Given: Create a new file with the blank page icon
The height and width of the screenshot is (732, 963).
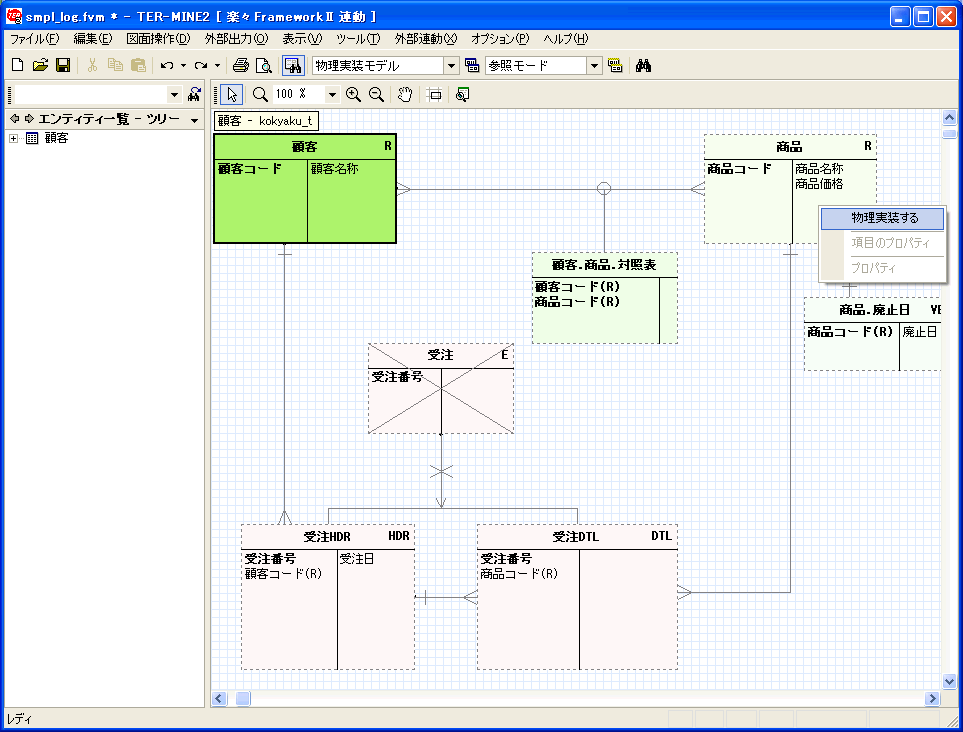Looking at the screenshot, I should tap(18, 65).
